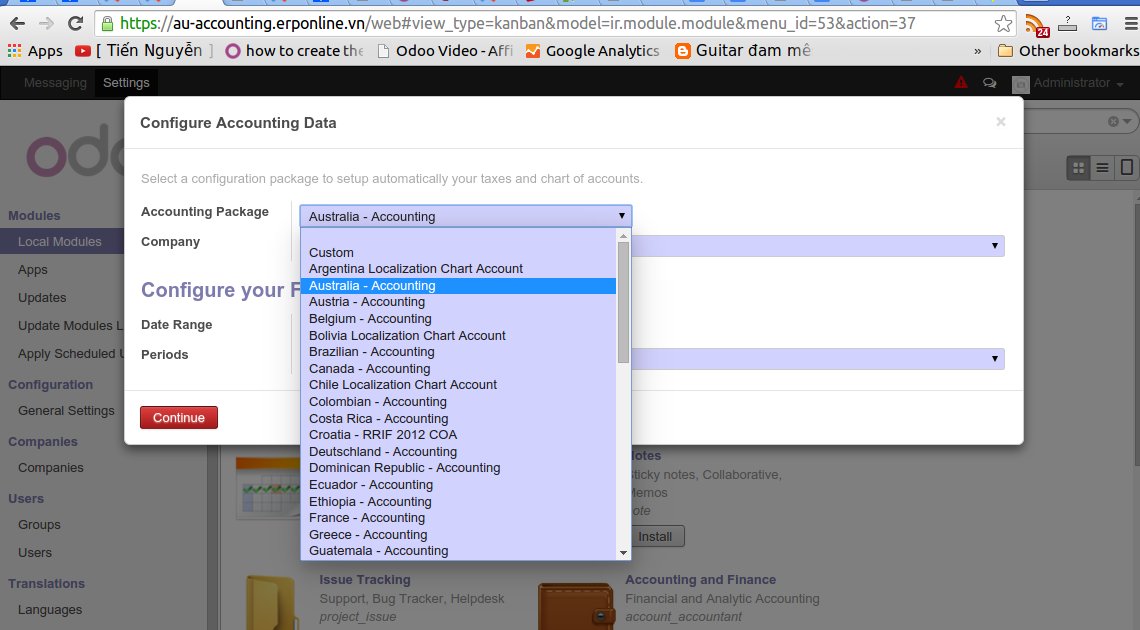The width and height of the screenshot is (1140, 630).
Task: Select Costa Rica - Accounting option
Action: pos(459,419)
